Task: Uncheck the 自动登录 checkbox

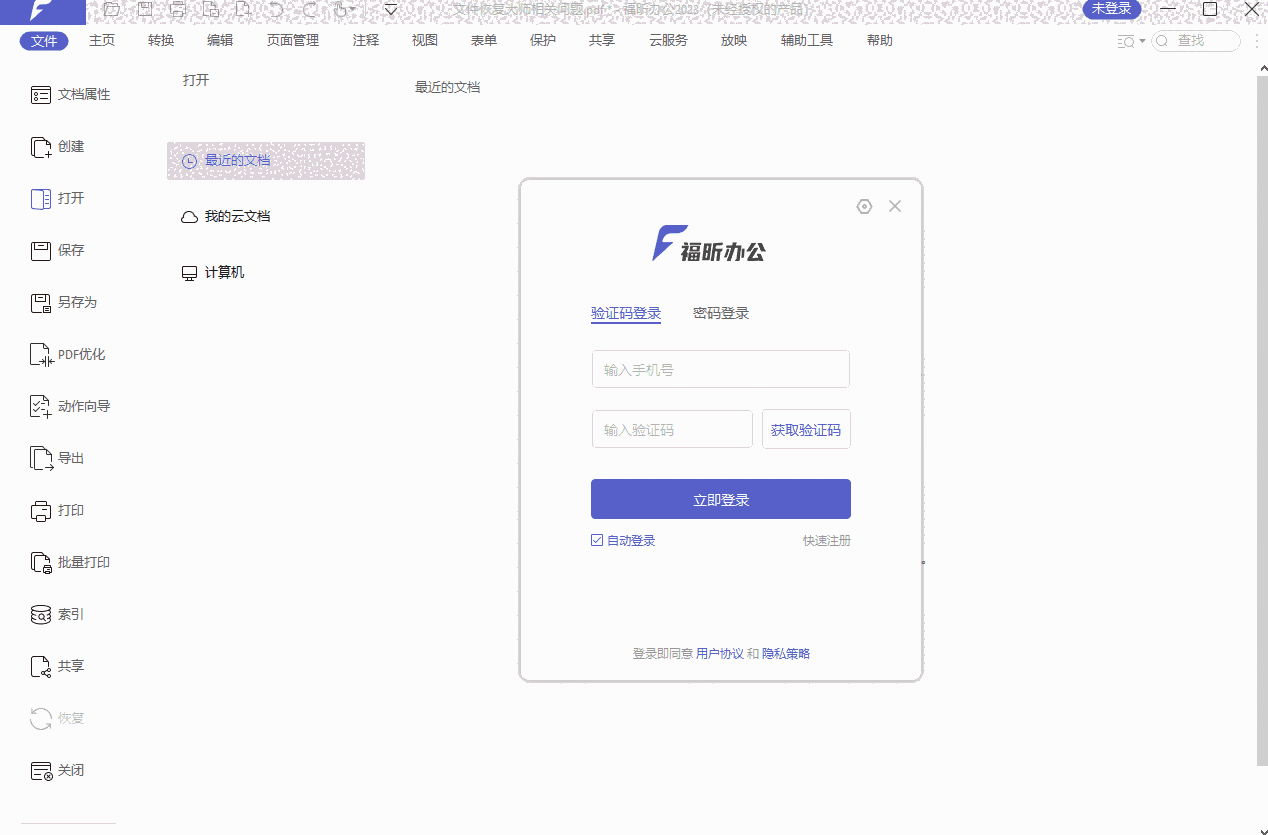Action: 597,539
